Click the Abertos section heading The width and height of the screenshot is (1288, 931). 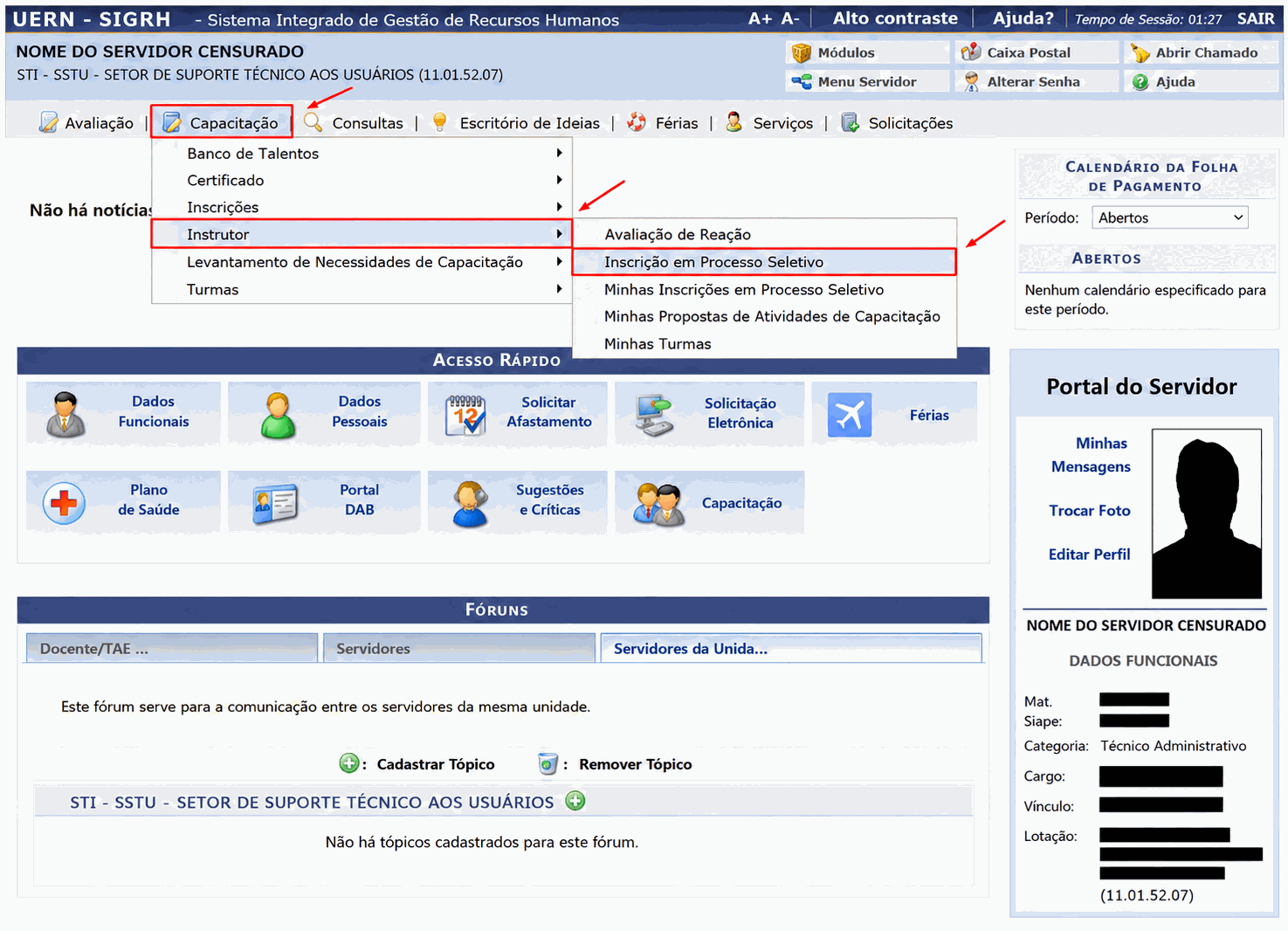(1106, 259)
